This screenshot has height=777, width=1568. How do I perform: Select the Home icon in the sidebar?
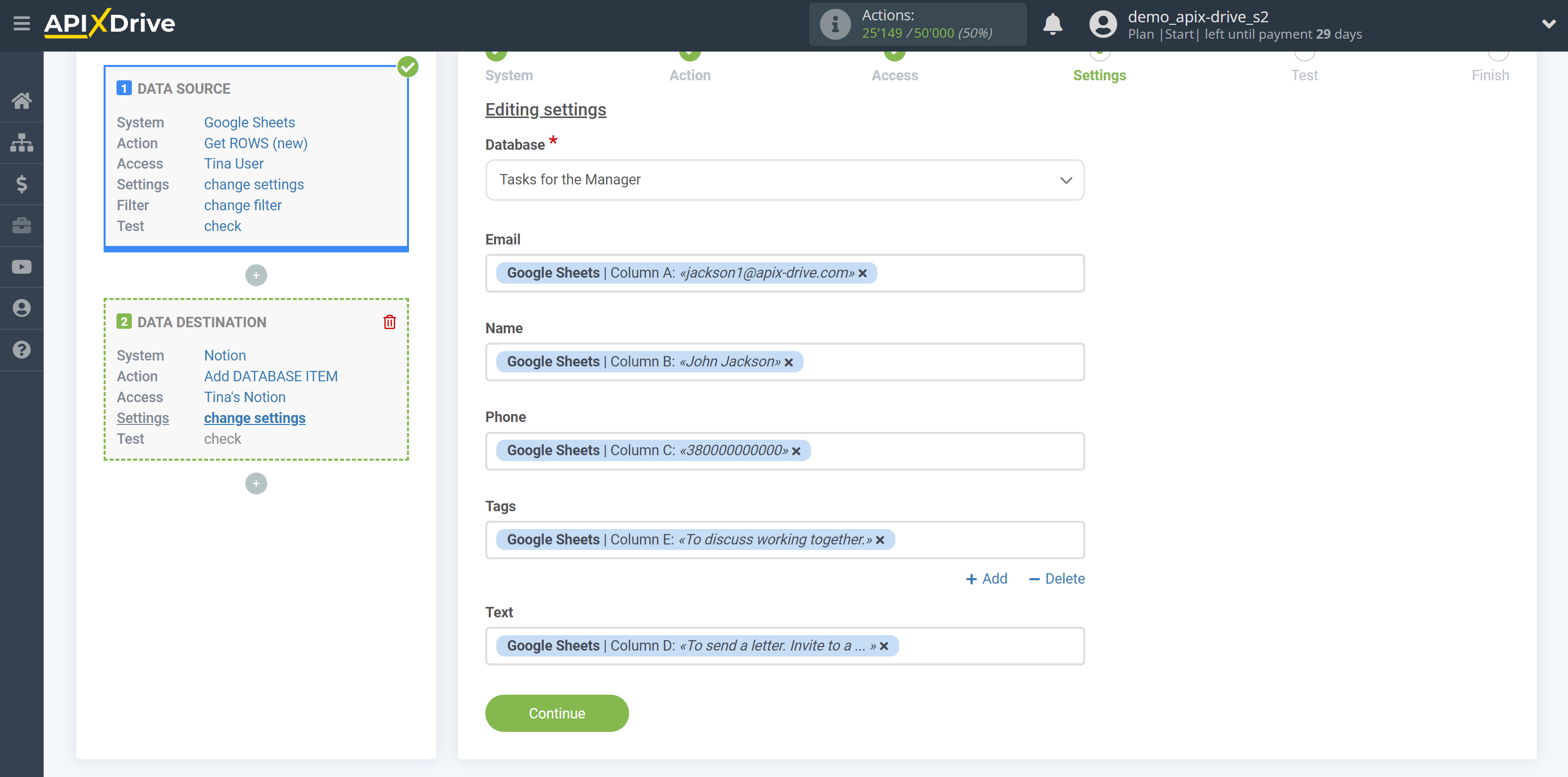click(x=22, y=101)
